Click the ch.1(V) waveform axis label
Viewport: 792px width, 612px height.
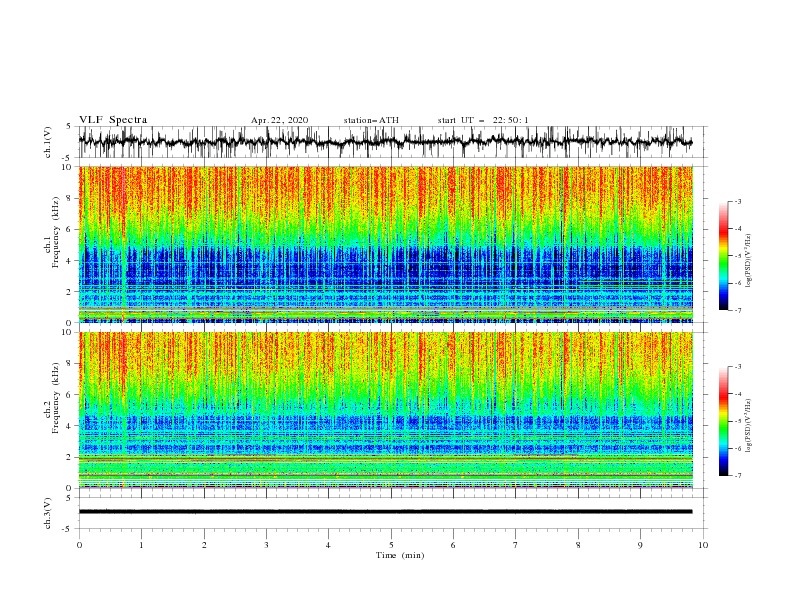pyautogui.click(x=47, y=142)
